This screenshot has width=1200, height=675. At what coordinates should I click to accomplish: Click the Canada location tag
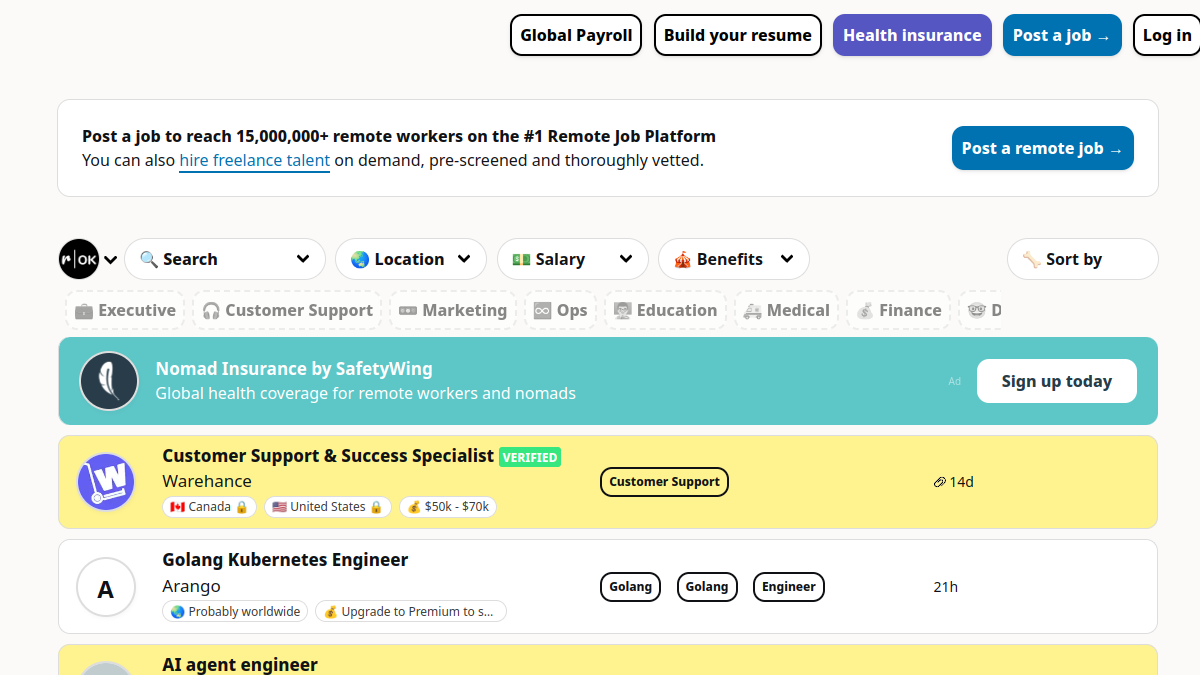tap(210, 507)
